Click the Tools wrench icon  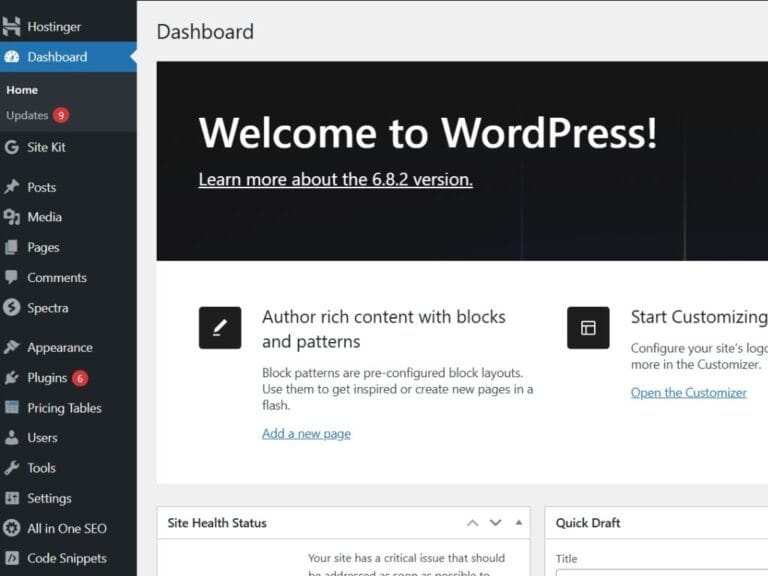pyautogui.click(x=11, y=468)
